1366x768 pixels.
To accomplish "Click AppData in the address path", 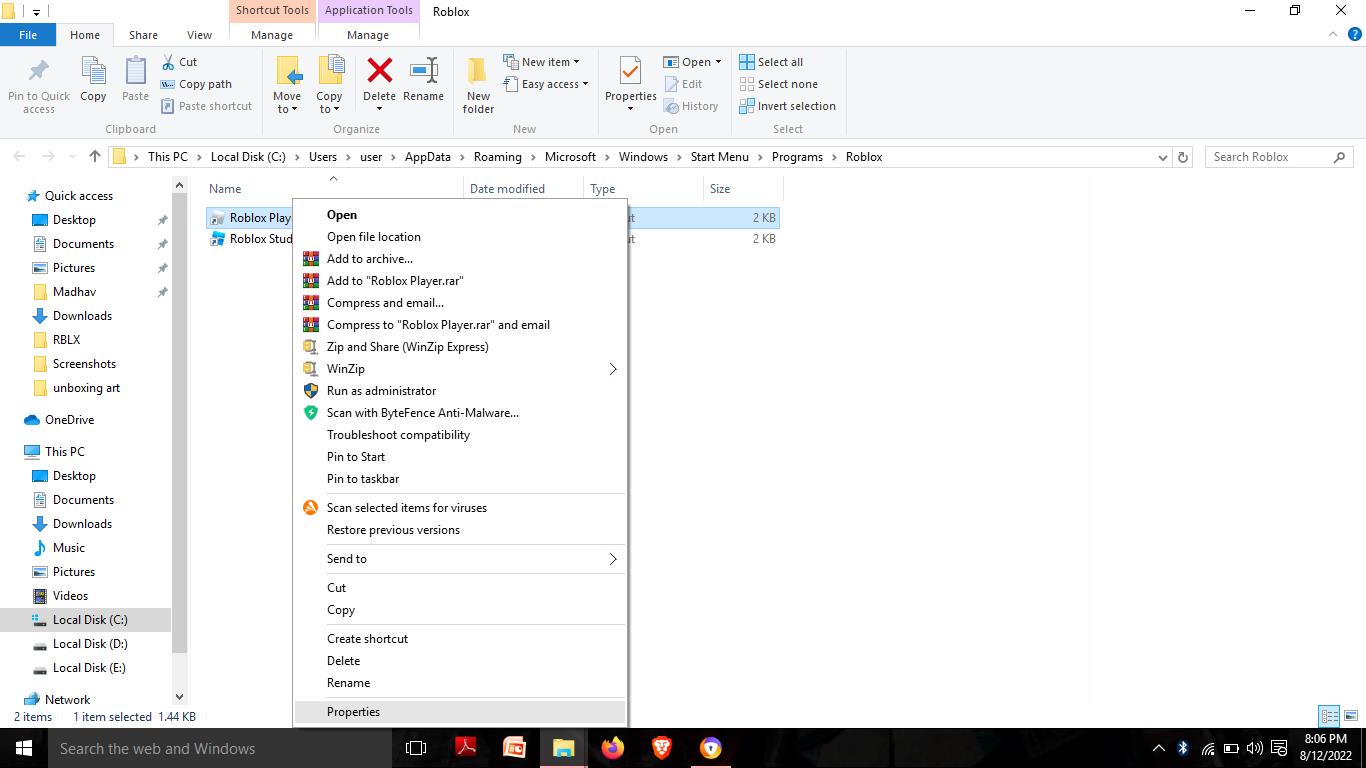I will pyautogui.click(x=428, y=157).
